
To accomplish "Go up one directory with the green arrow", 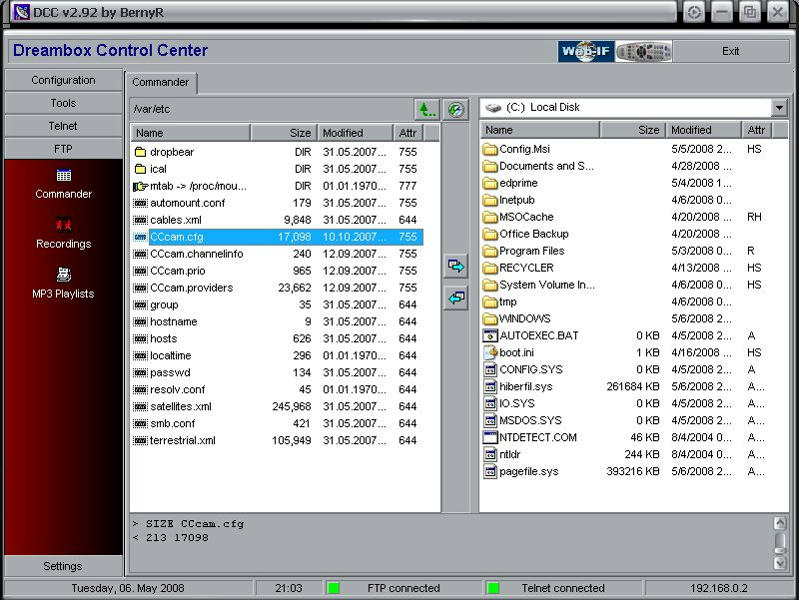I will [x=427, y=109].
